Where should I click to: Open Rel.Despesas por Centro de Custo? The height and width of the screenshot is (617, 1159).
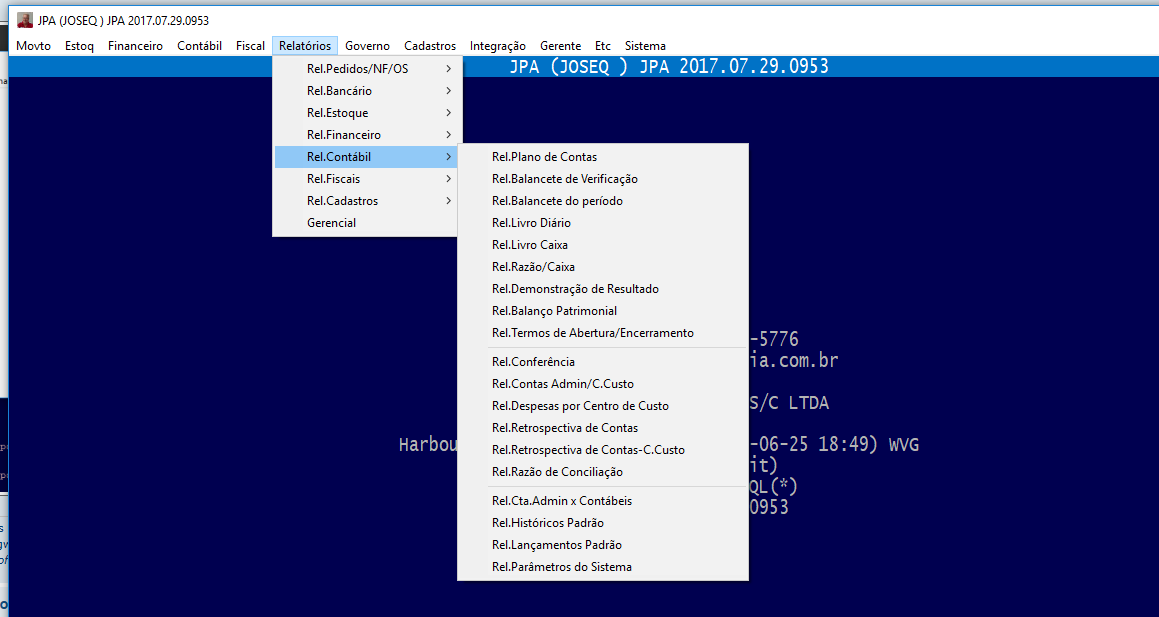[603, 406]
